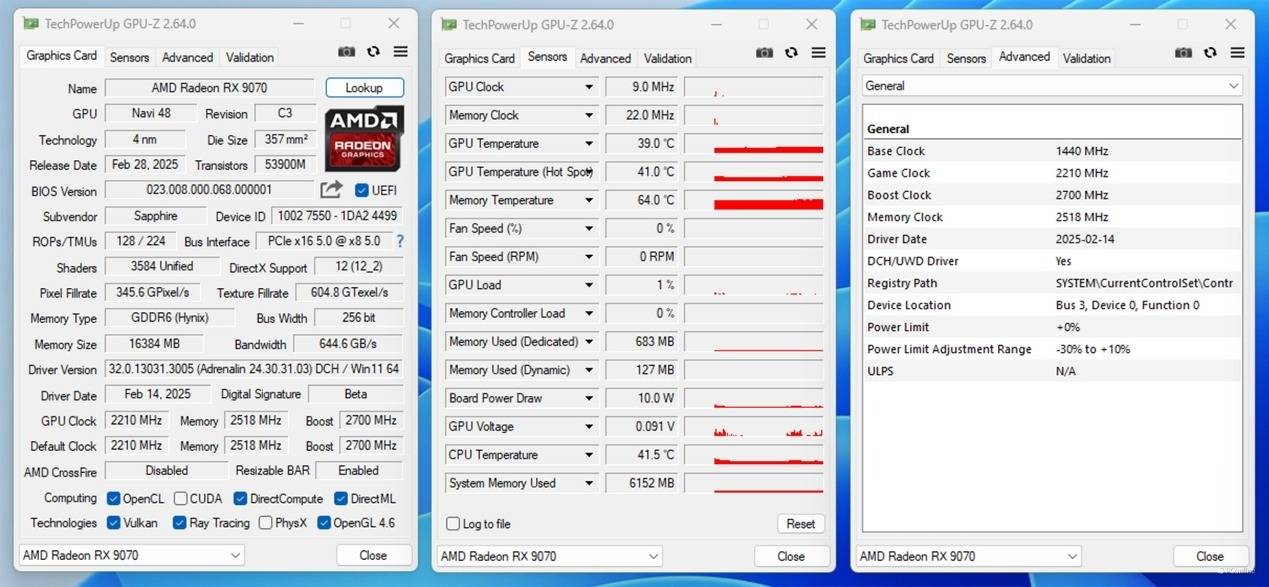
Task: Toggle the Ray Tracing checkbox
Action: pyautogui.click(x=179, y=522)
